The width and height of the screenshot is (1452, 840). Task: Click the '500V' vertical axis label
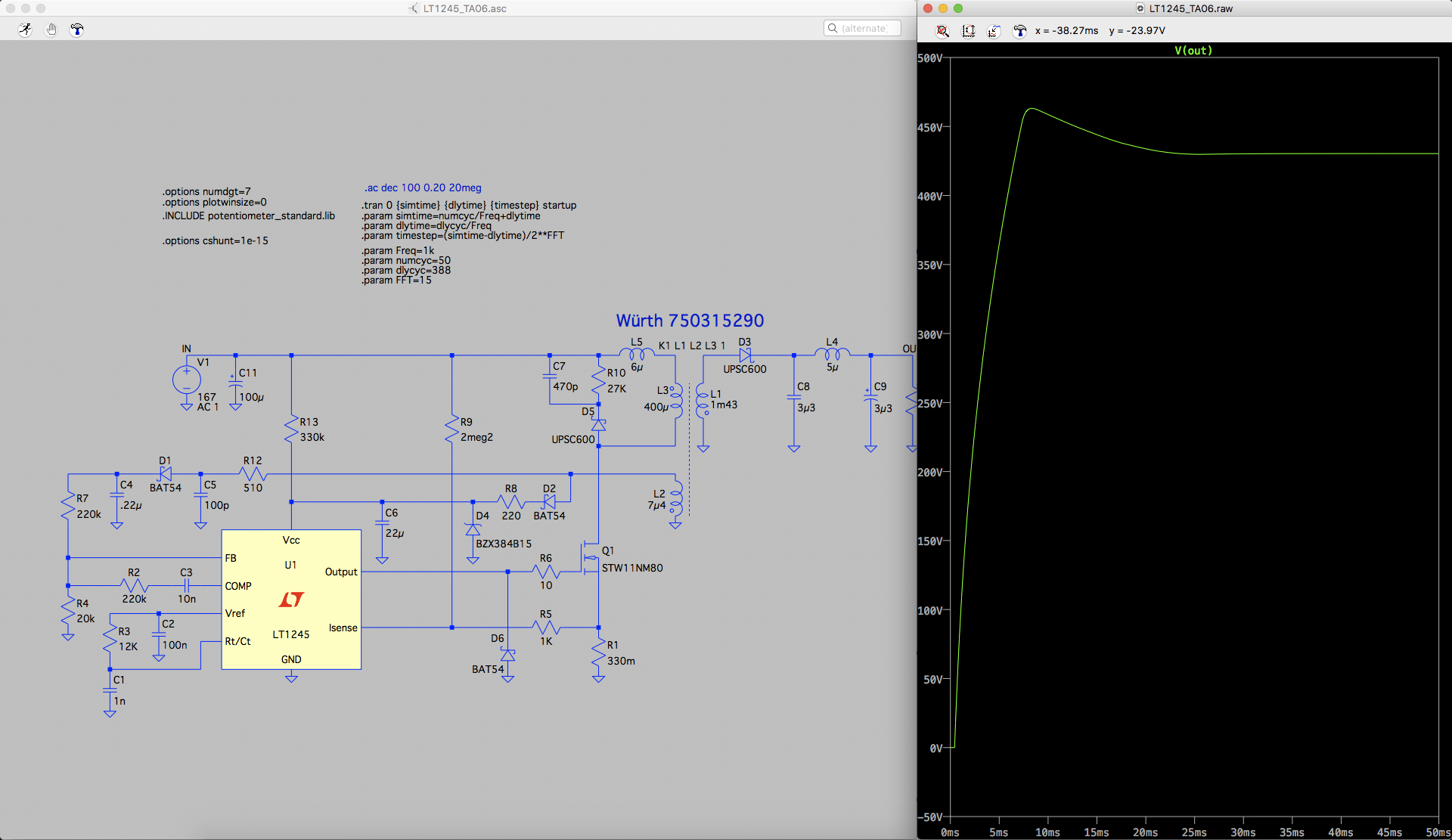[x=929, y=58]
